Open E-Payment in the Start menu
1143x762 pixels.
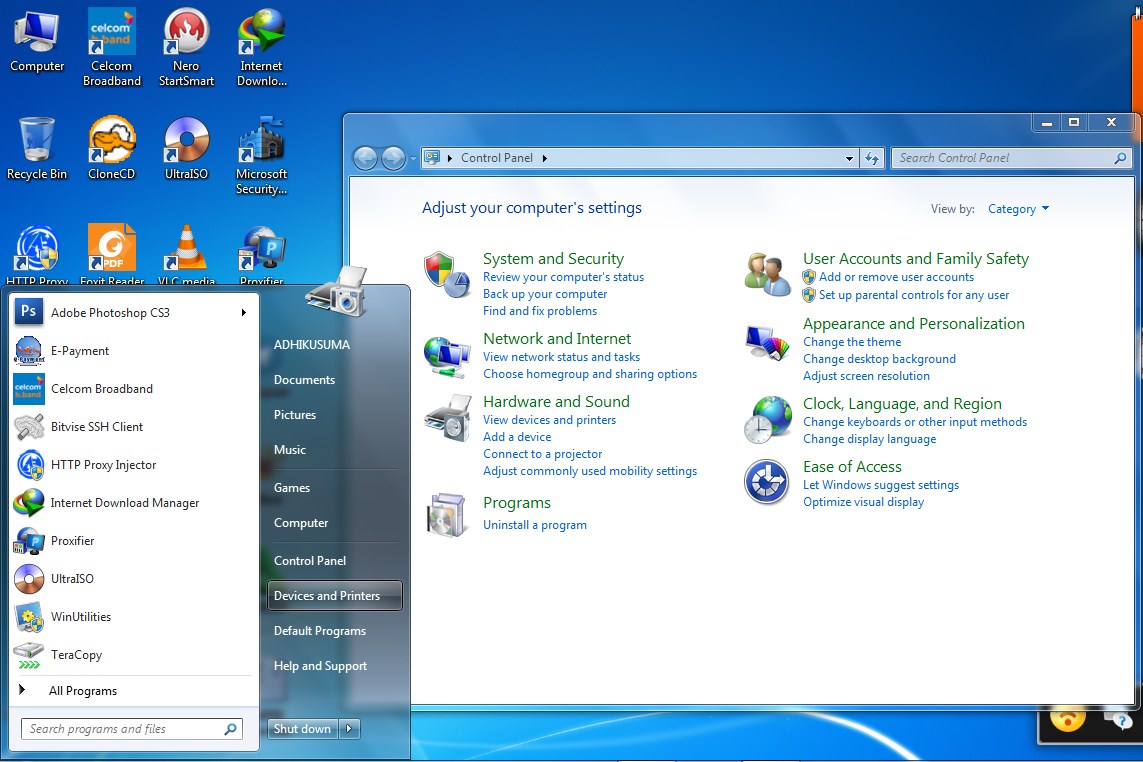click(x=133, y=351)
